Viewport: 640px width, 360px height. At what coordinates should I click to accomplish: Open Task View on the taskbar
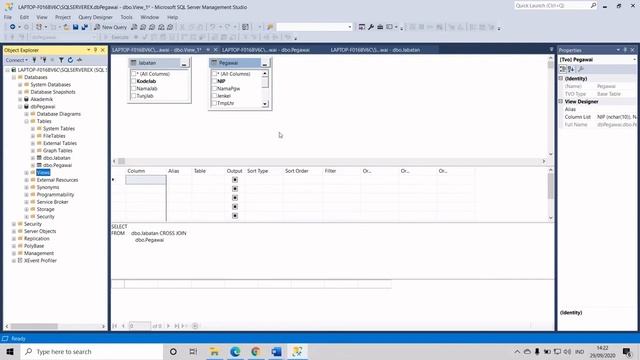(x=193, y=351)
